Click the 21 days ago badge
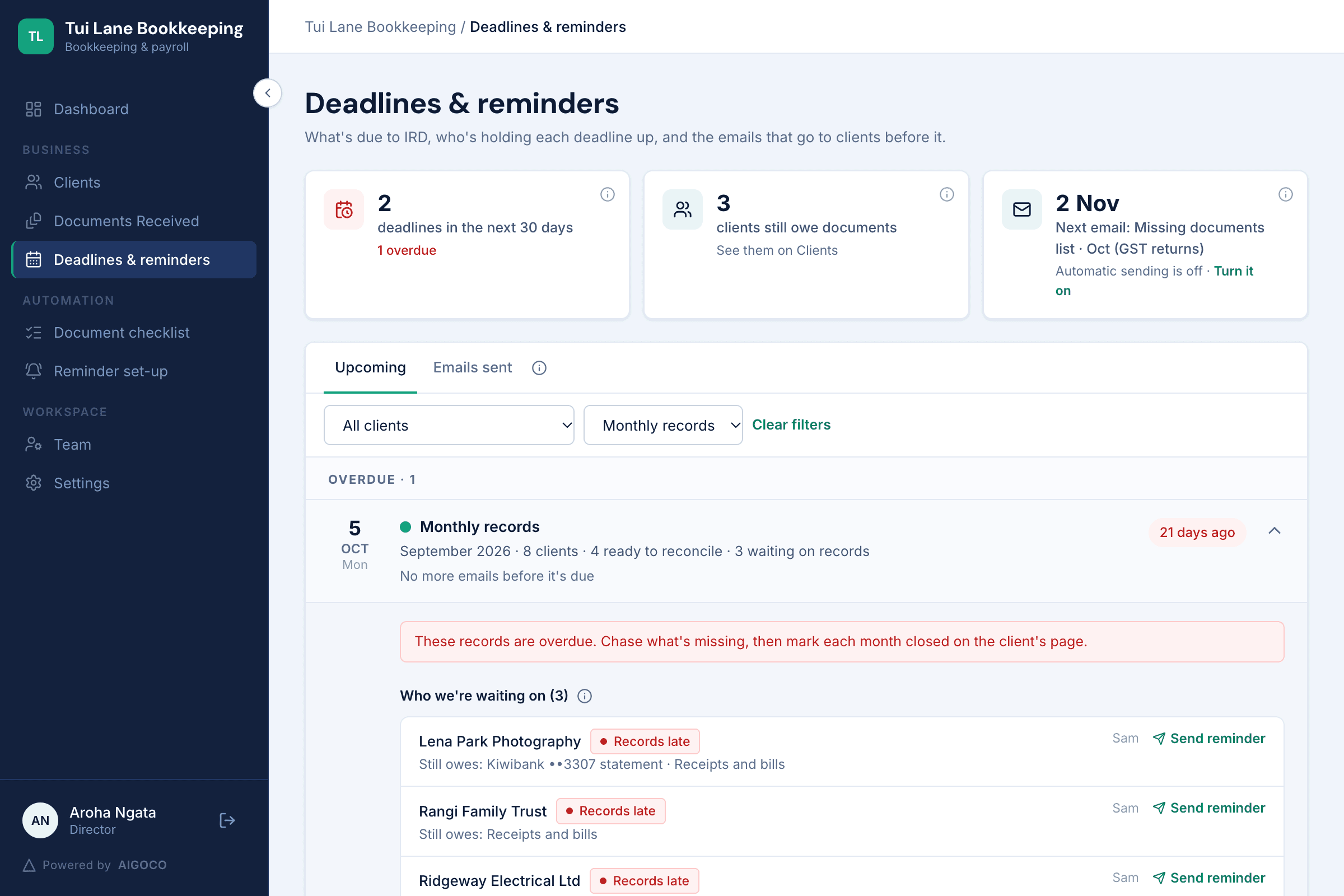This screenshot has width=1344, height=896. click(x=1197, y=533)
